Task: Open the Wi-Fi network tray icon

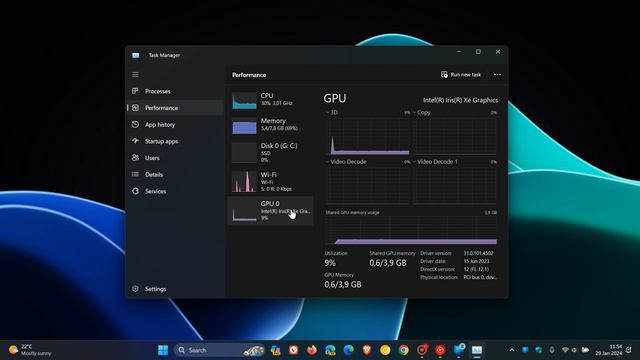Action: (565, 350)
